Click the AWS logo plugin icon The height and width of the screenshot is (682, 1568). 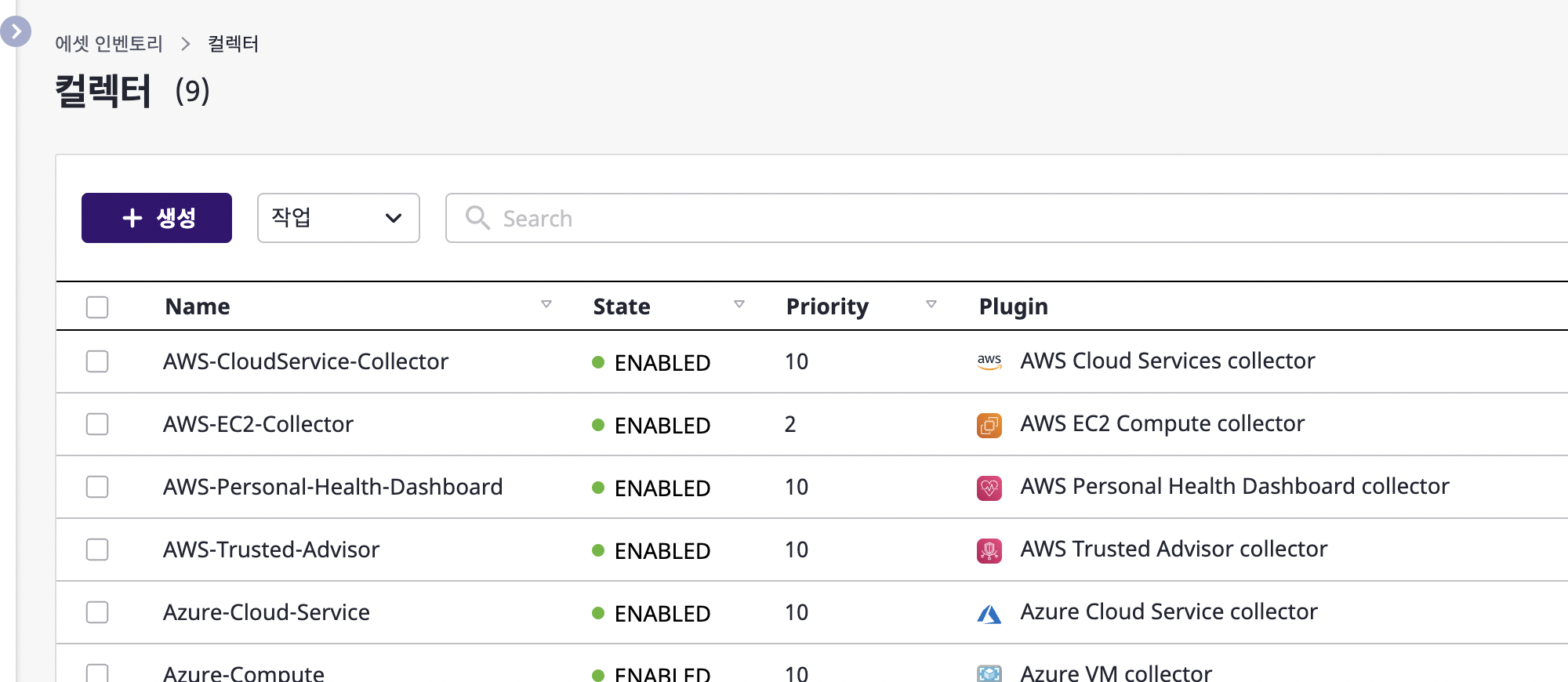(989, 361)
